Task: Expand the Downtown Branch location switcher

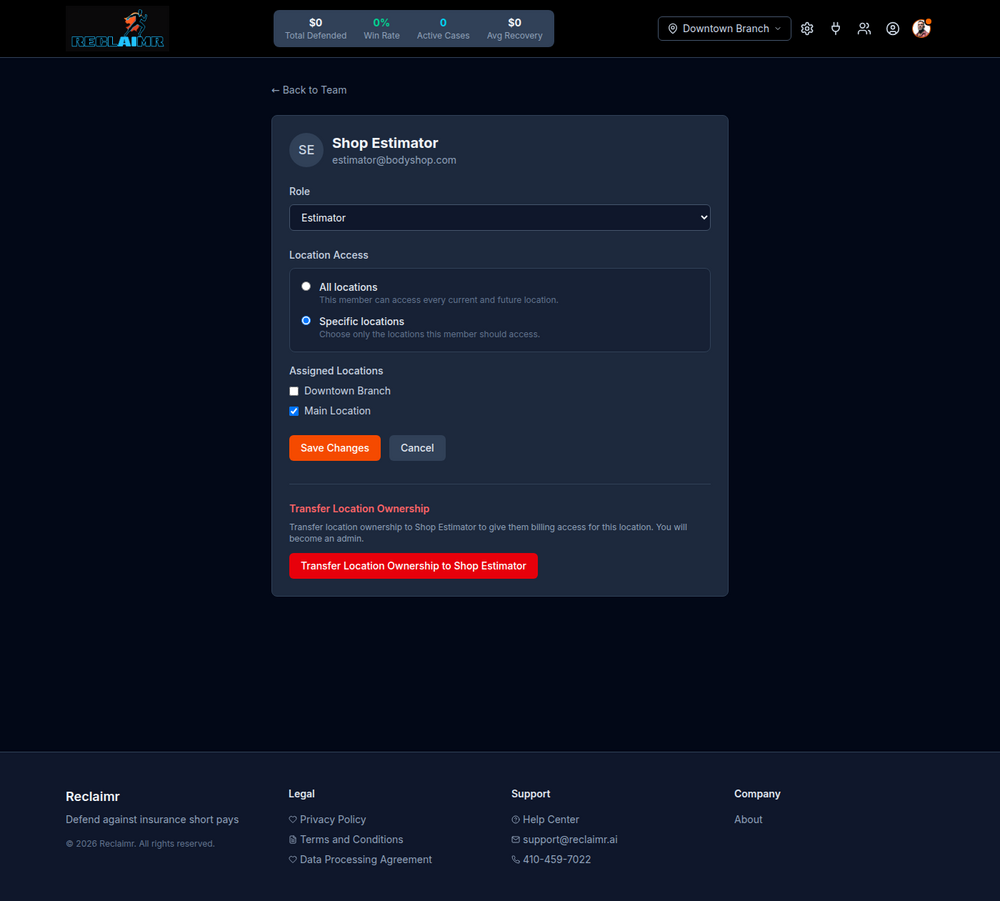Action: click(724, 29)
